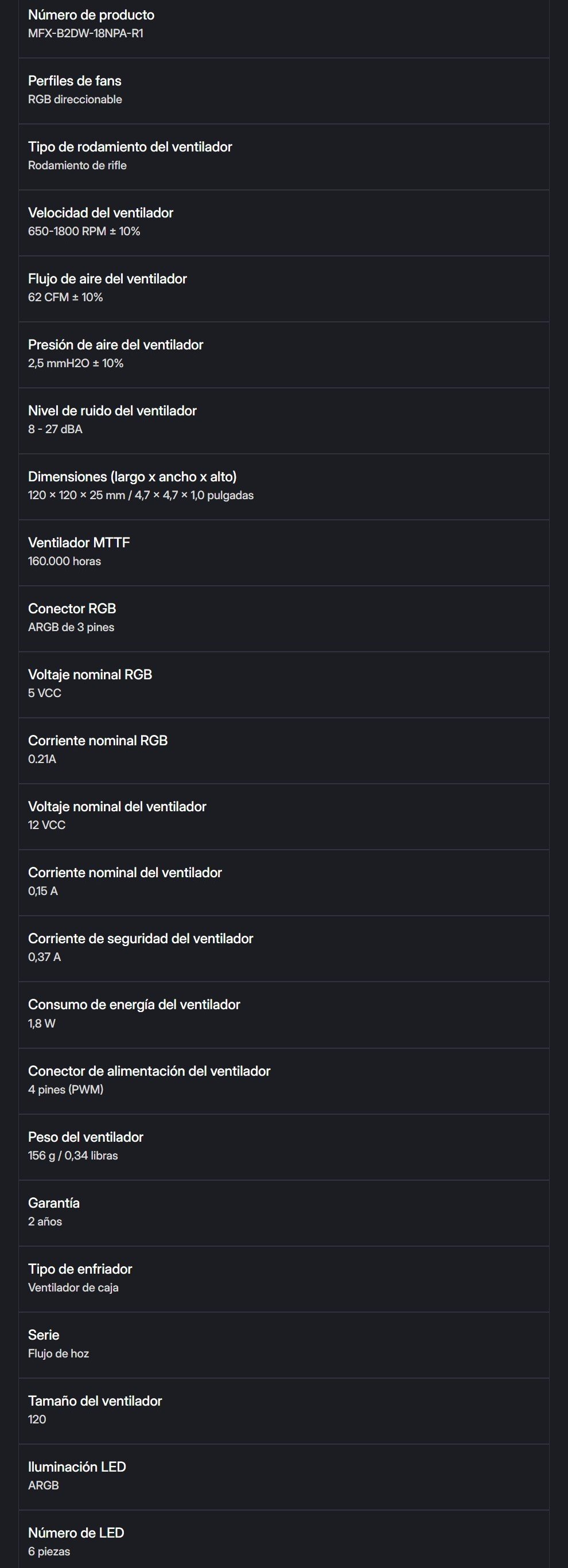The width and height of the screenshot is (568, 1568).
Task: Click 'Voltaje nominal del ventilador' label
Action: tap(117, 807)
